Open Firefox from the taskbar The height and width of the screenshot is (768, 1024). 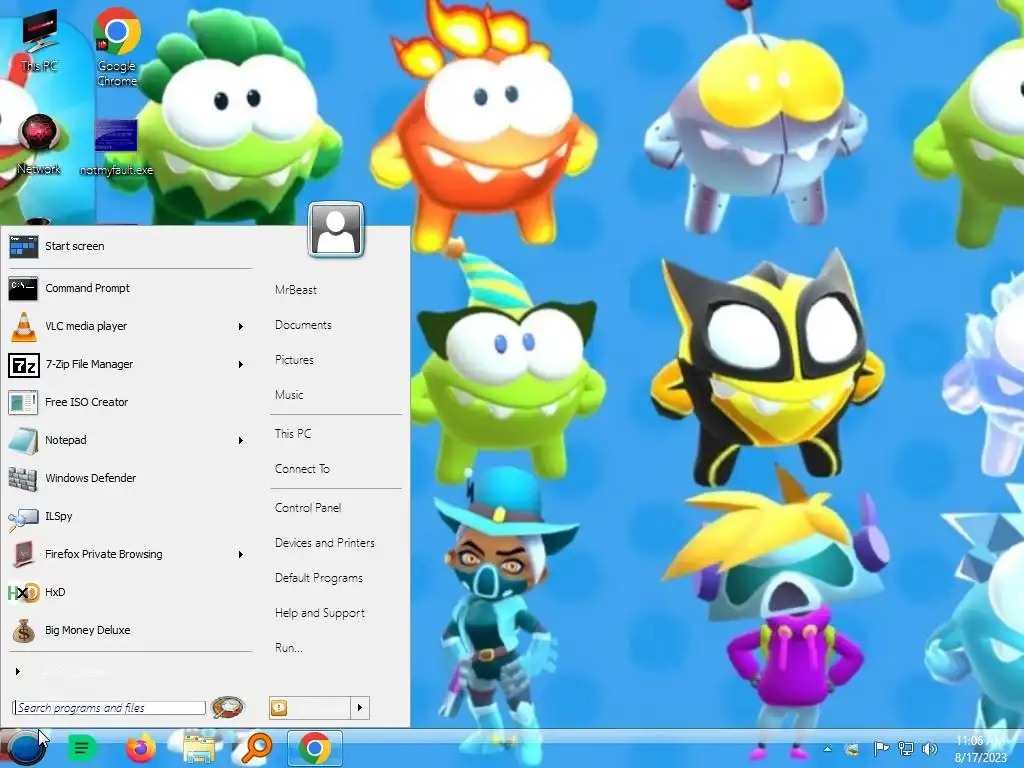click(x=140, y=748)
